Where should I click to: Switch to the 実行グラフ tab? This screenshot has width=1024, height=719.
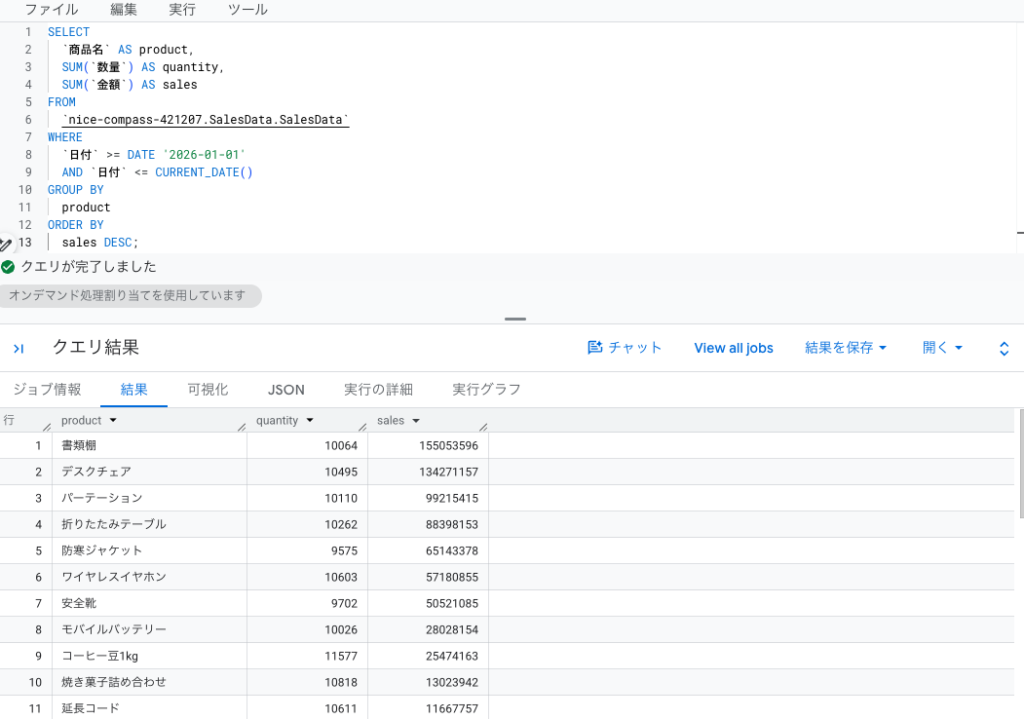[487, 390]
